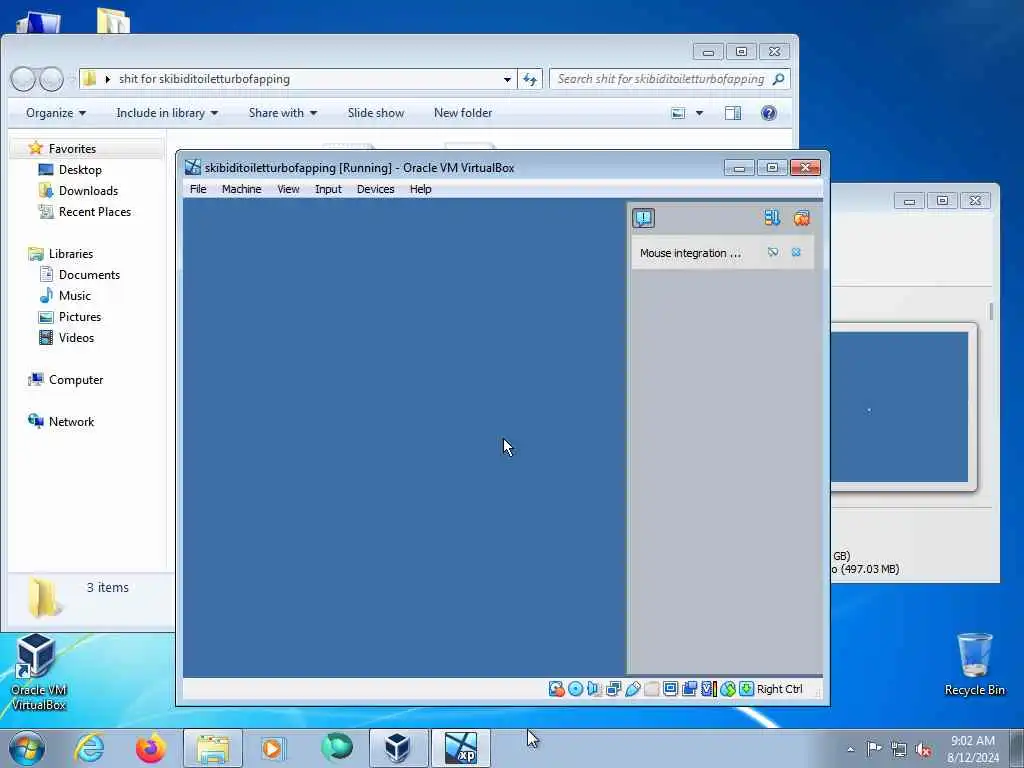Open the Machine menu
The height and width of the screenshot is (768, 1024).
pyautogui.click(x=241, y=189)
